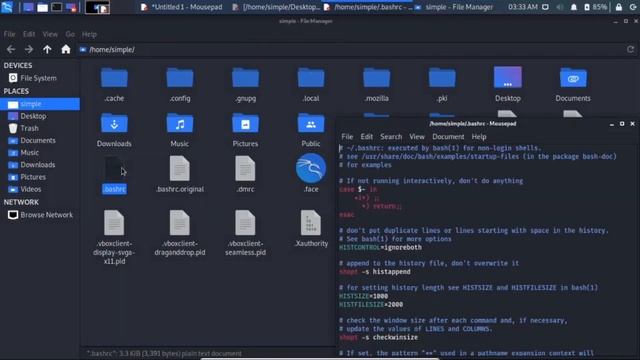Image resolution: width=640 pixels, height=360 pixels.
Task: Open File Manager View menu
Action: pos(50,34)
